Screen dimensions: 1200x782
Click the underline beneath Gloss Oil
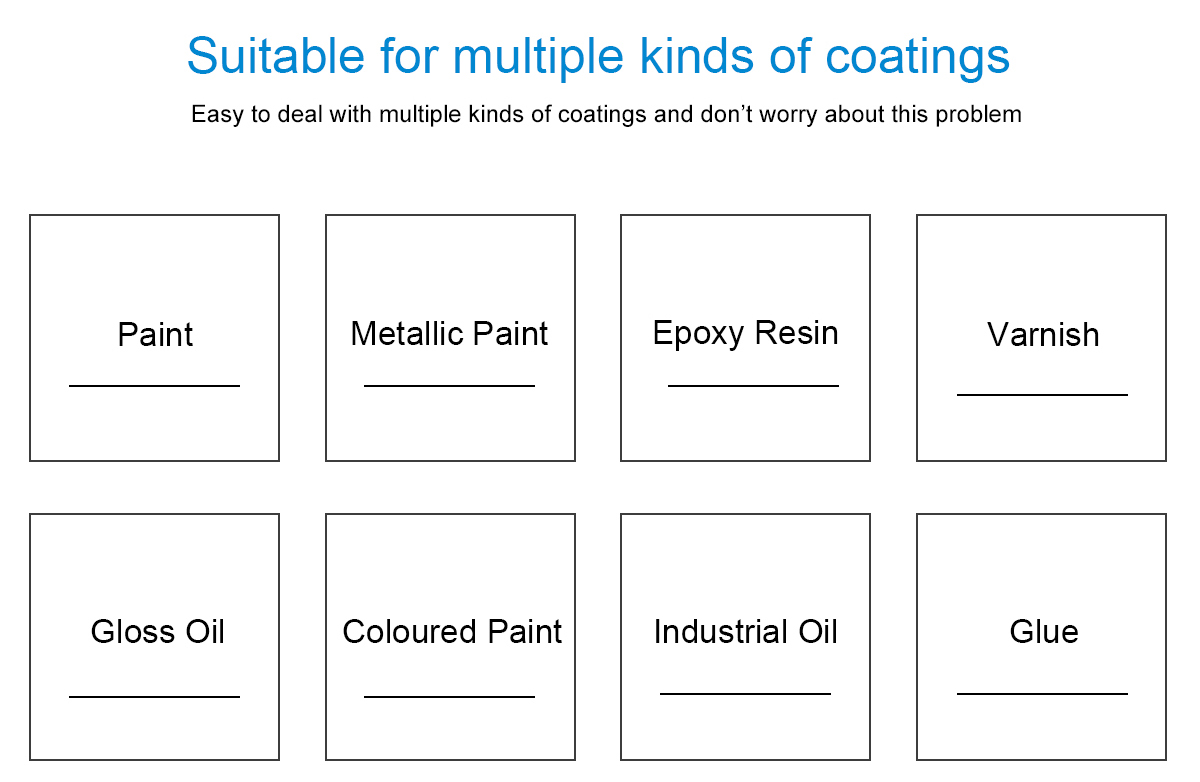[x=154, y=696]
